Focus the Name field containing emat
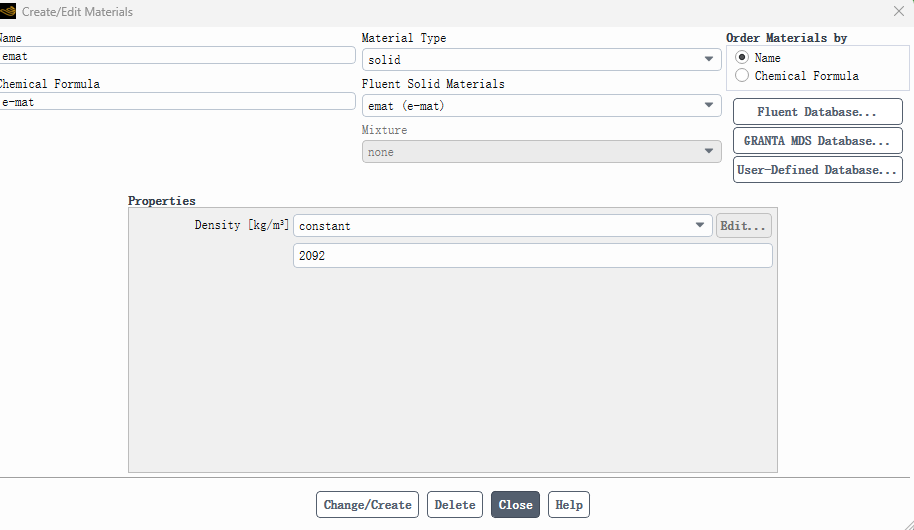This screenshot has width=914, height=530. point(177,55)
